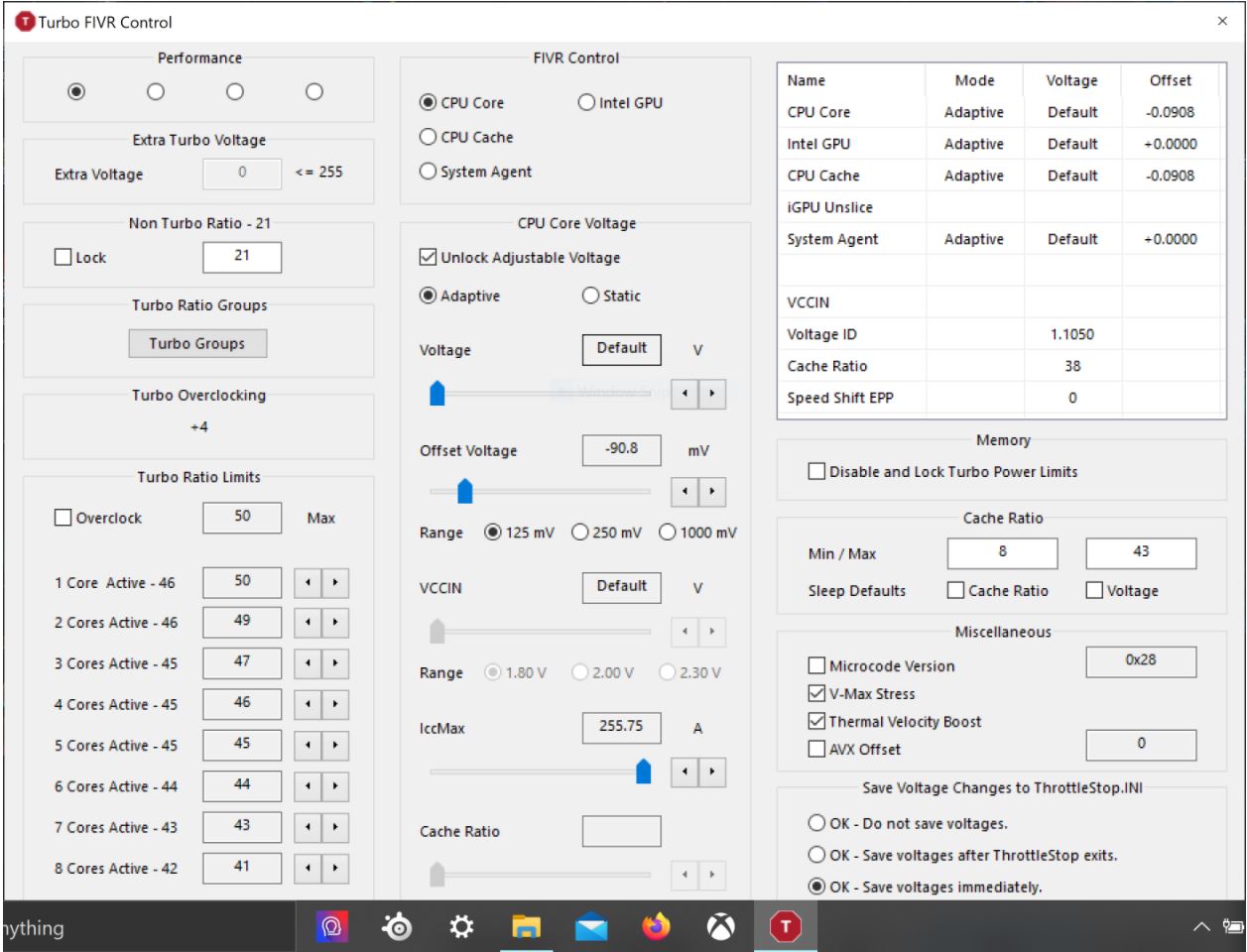Image resolution: width=1247 pixels, height=952 pixels.
Task: Launch Xbox app in taskbar
Action: point(720,927)
